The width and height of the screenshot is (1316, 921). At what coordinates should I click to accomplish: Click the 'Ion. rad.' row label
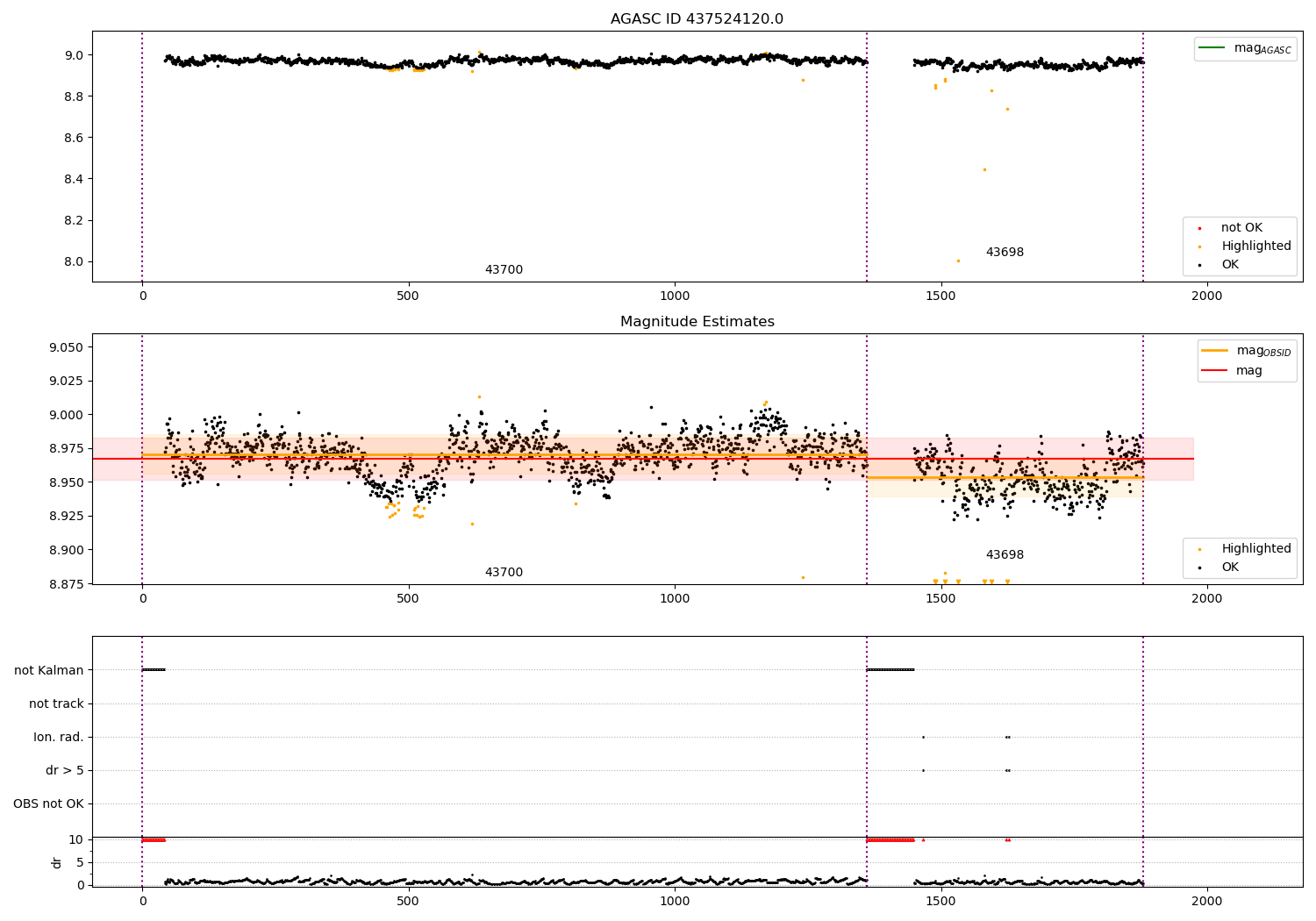click(x=59, y=737)
